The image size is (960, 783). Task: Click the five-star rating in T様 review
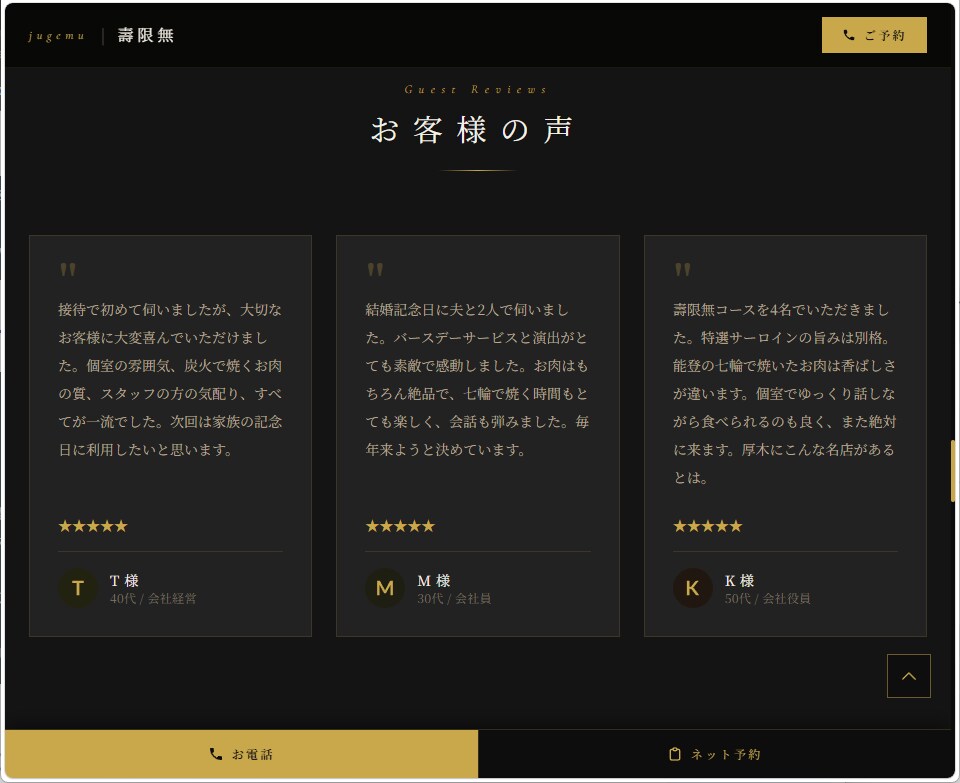click(x=93, y=526)
